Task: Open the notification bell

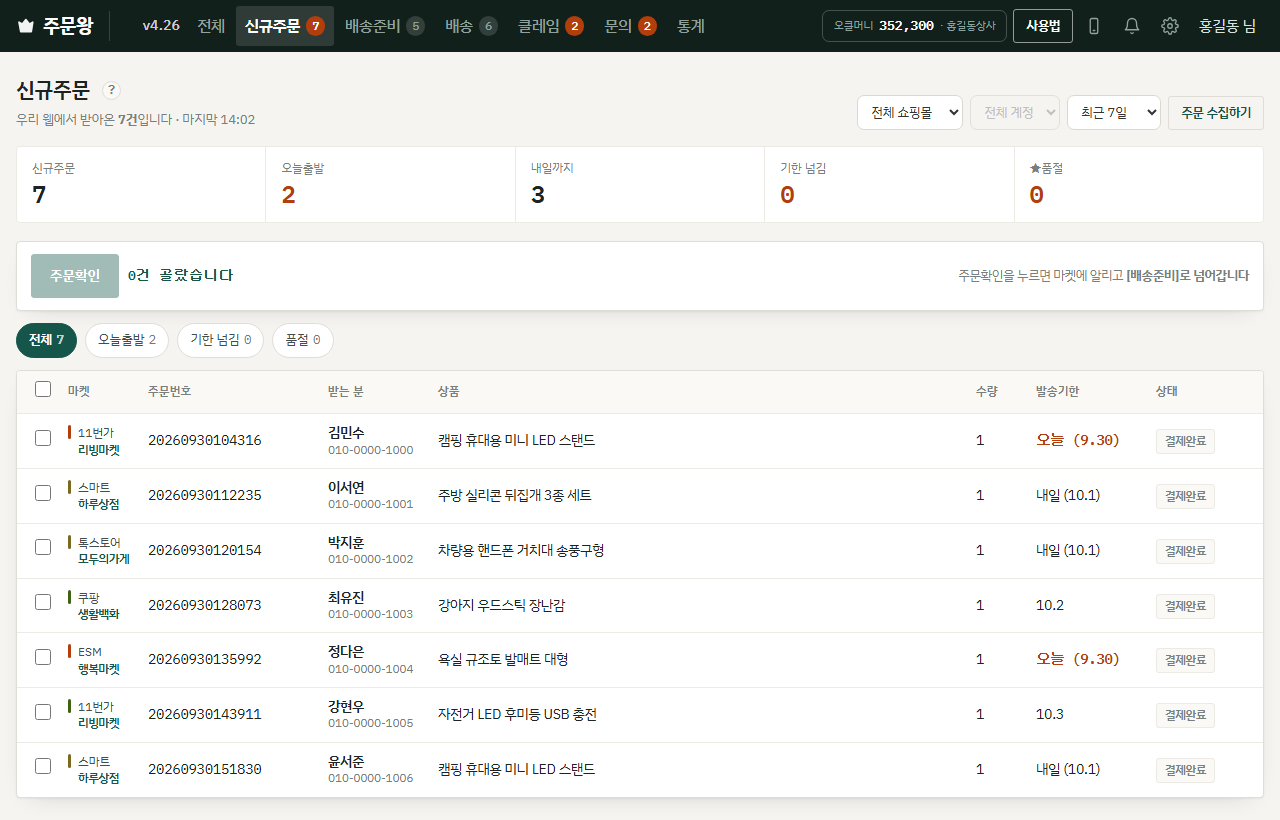Action: click(x=1132, y=26)
